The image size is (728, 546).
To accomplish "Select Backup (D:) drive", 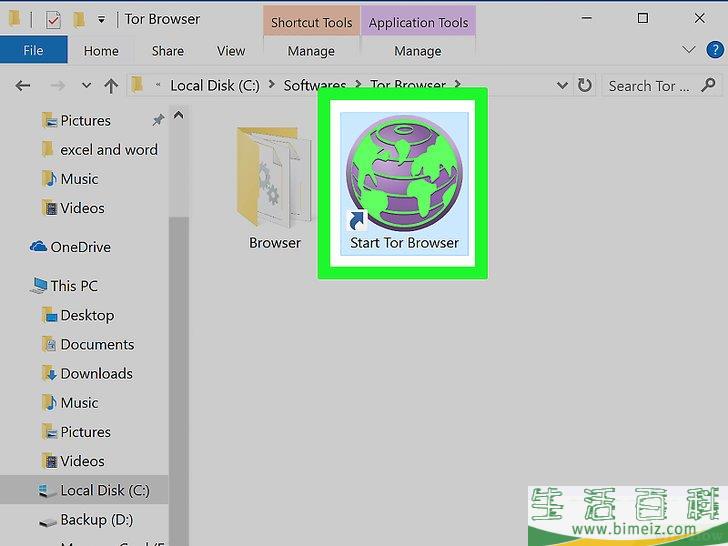I will 96,520.
